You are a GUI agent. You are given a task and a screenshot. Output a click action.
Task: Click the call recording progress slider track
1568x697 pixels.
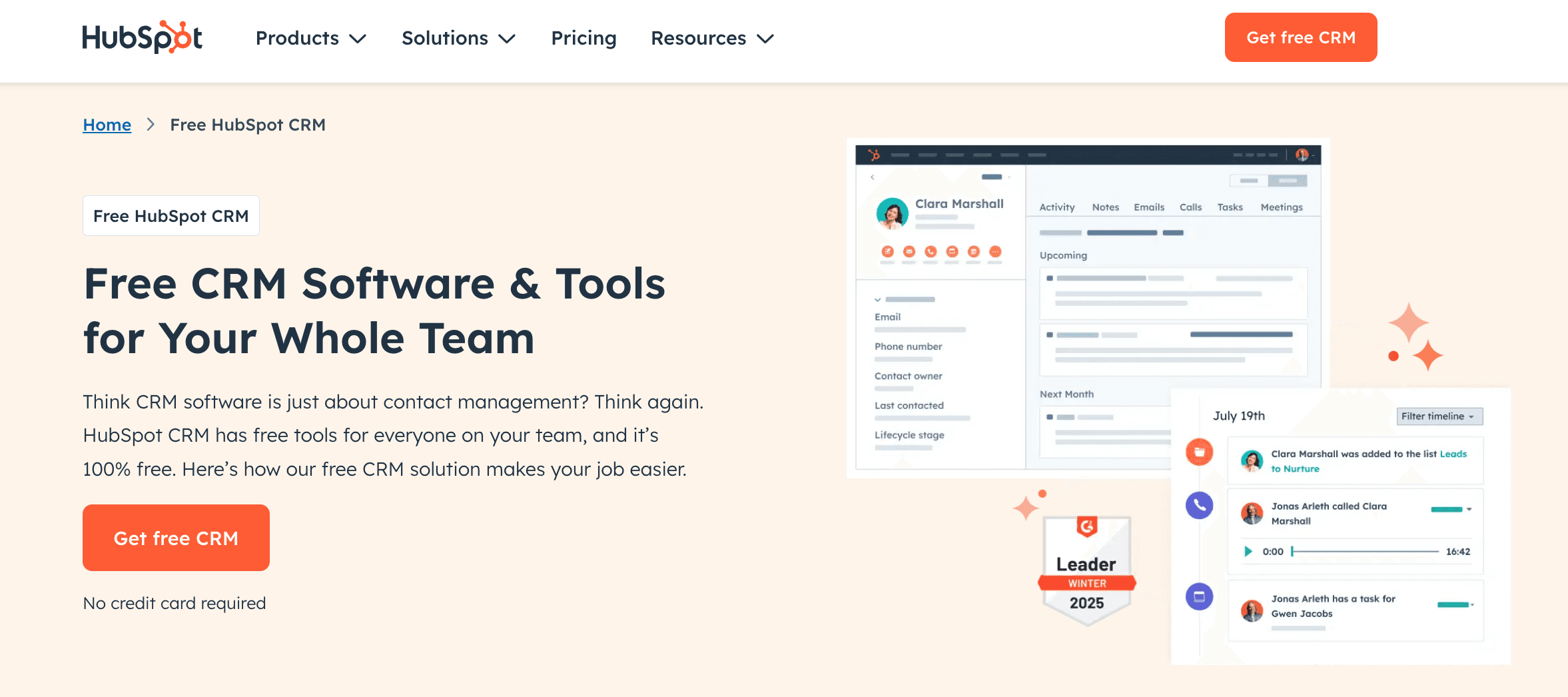pos(1366,552)
